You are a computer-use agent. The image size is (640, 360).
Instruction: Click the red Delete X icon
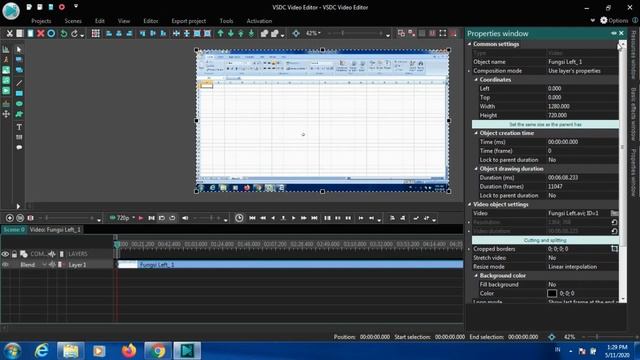pos(40,33)
